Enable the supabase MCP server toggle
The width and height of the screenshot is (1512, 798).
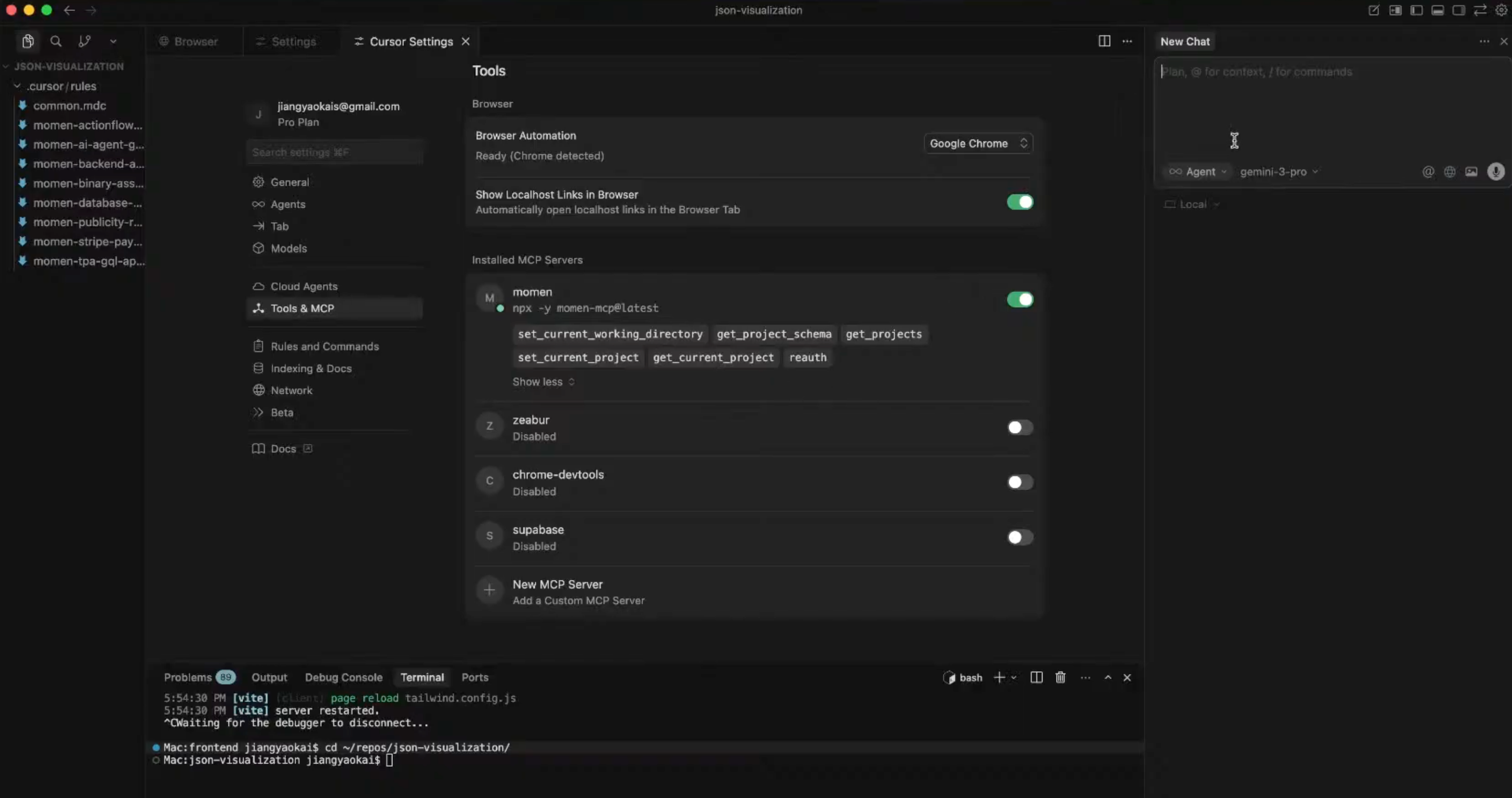pyautogui.click(x=1019, y=537)
